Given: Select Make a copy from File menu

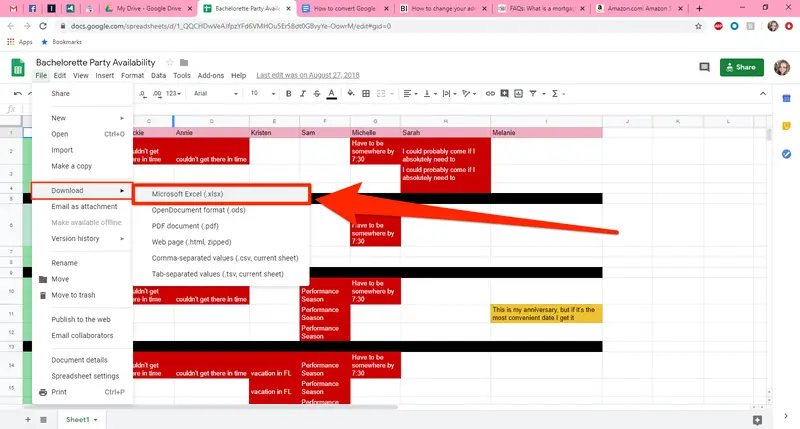Looking at the screenshot, I should (x=72, y=166).
